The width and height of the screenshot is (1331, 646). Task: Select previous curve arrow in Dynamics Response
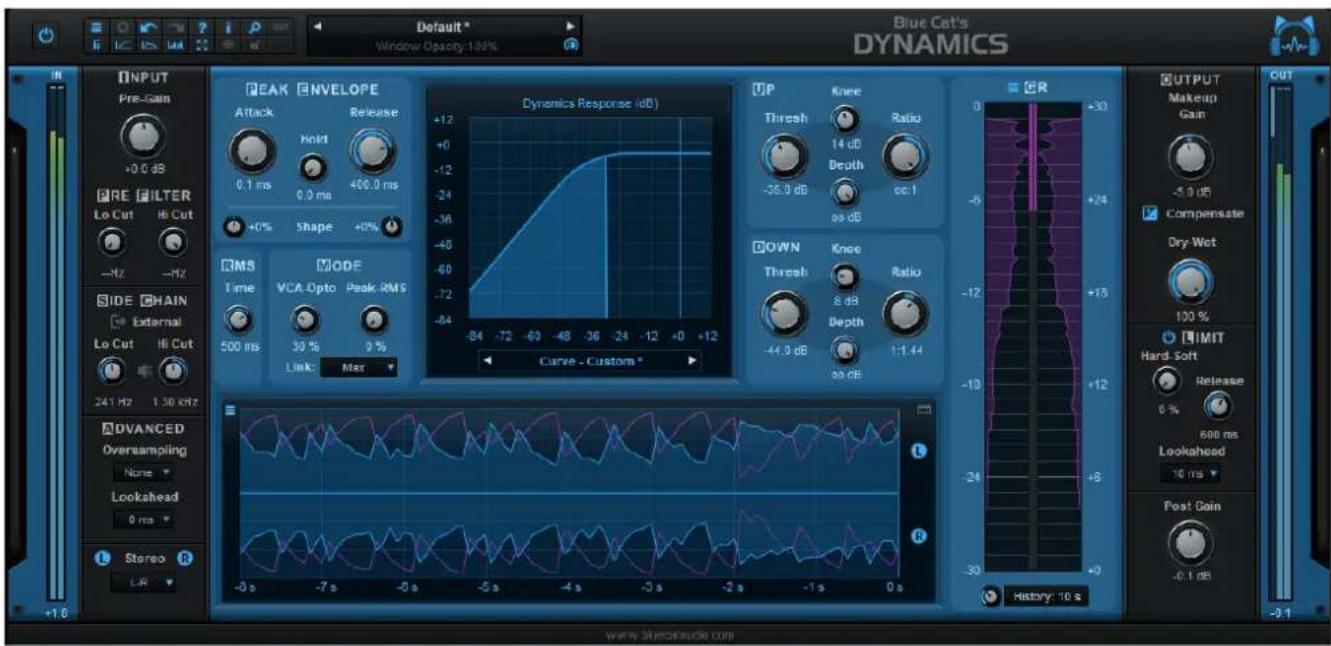[487, 361]
